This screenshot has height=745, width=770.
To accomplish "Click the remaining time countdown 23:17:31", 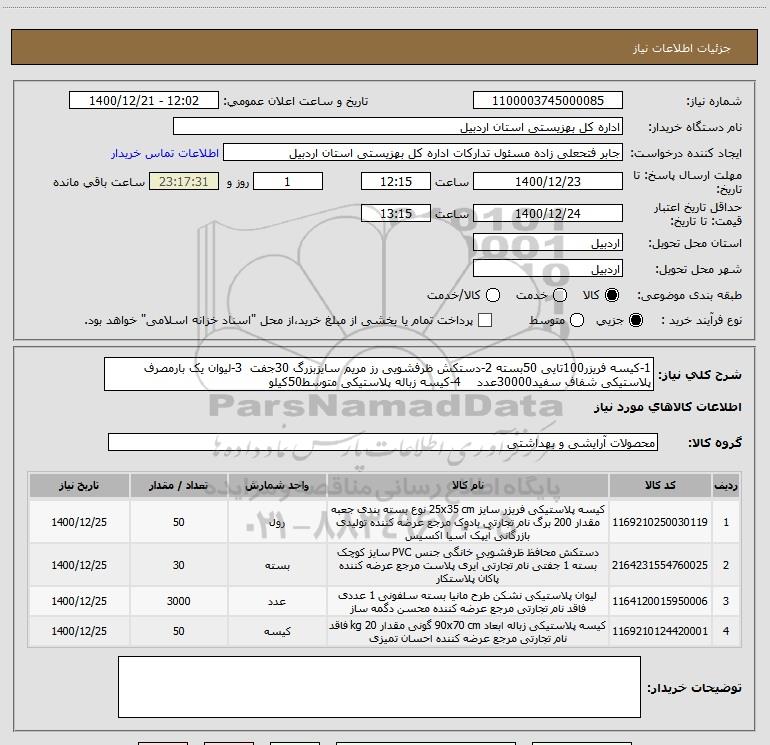I will [184, 182].
